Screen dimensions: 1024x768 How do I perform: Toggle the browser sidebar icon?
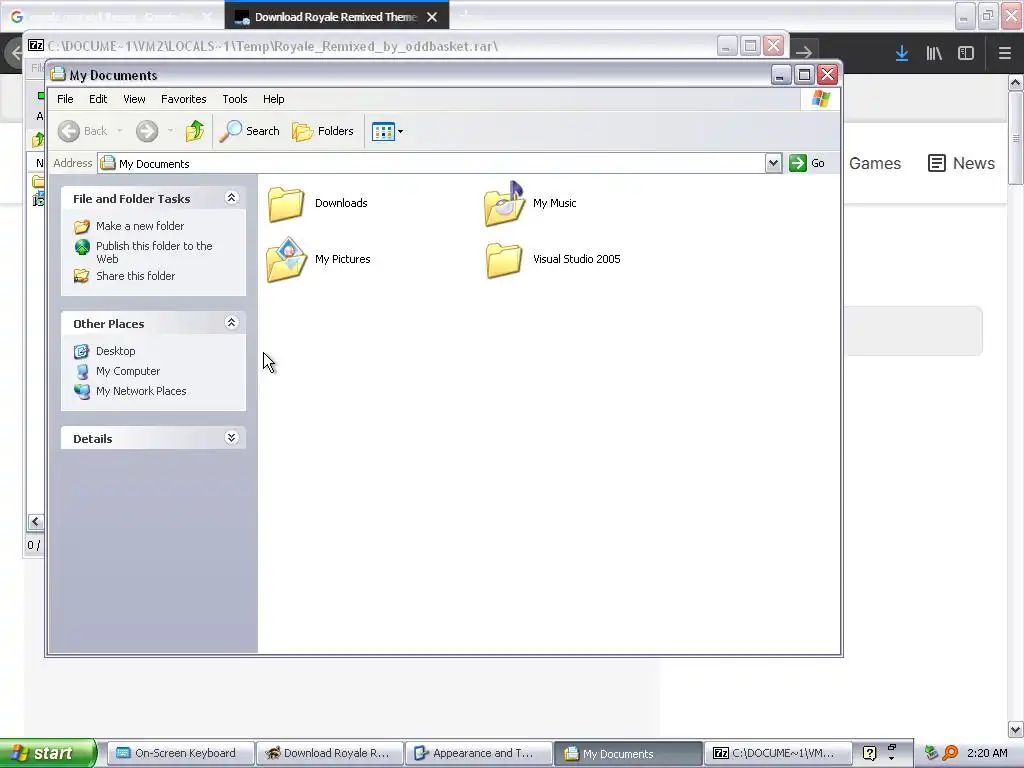pos(966,54)
